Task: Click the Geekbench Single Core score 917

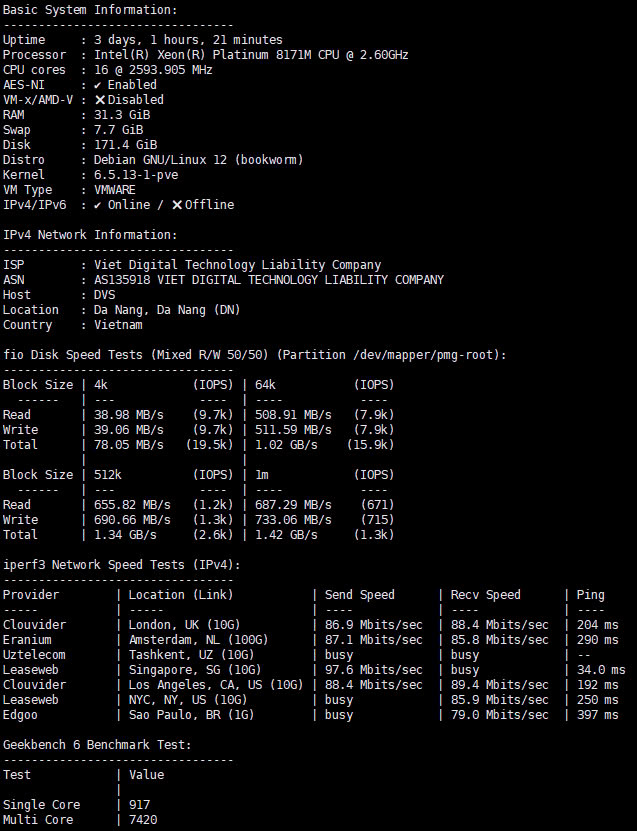Action: 138,805
